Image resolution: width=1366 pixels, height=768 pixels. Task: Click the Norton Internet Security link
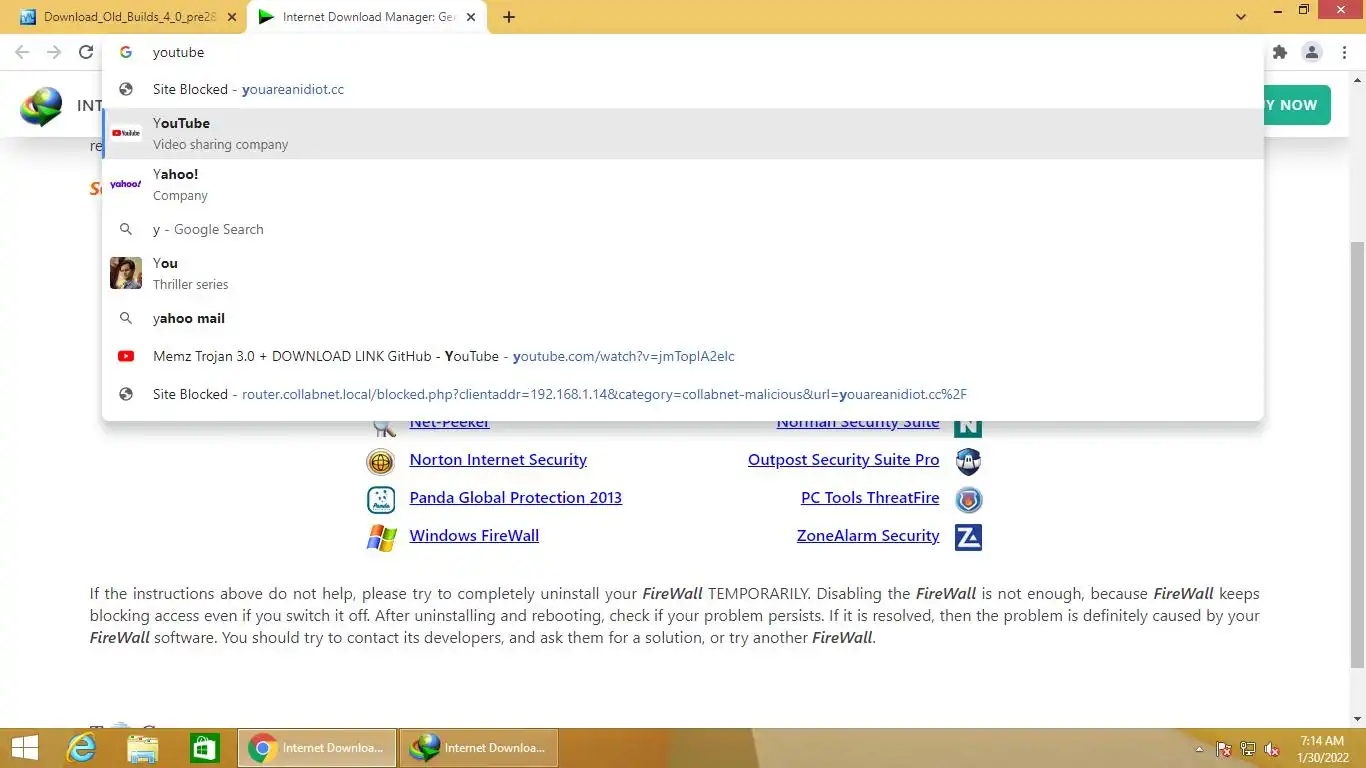pos(498,460)
